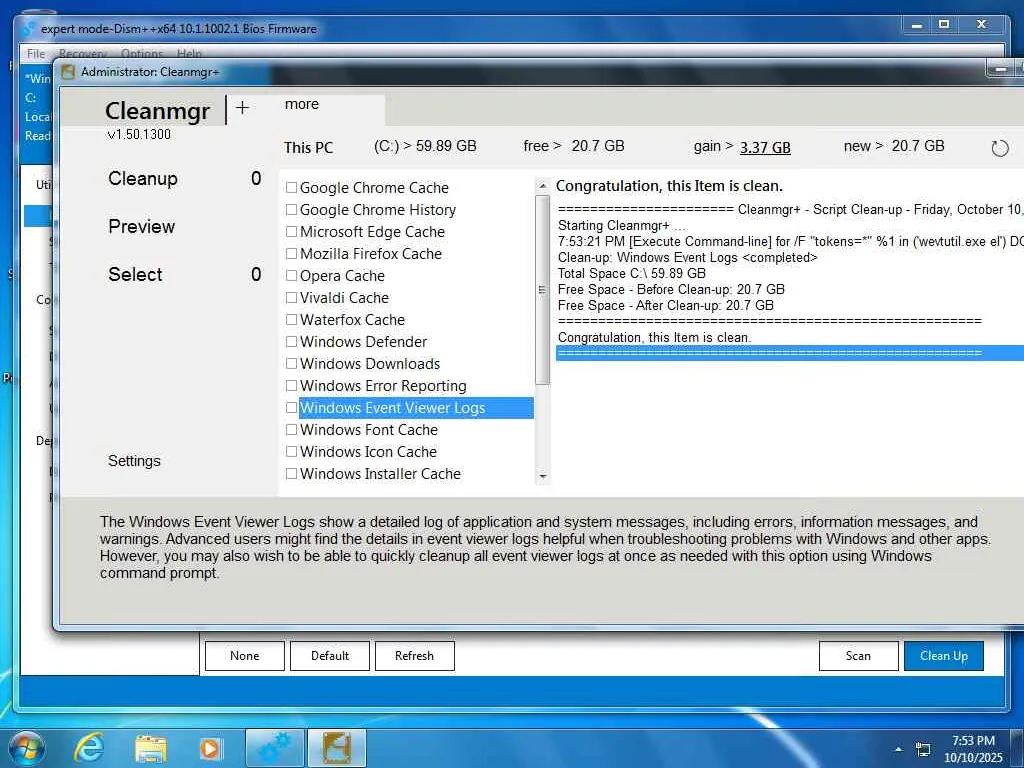
Task: Toggle Windows Defender checkbox
Action: [x=291, y=342]
